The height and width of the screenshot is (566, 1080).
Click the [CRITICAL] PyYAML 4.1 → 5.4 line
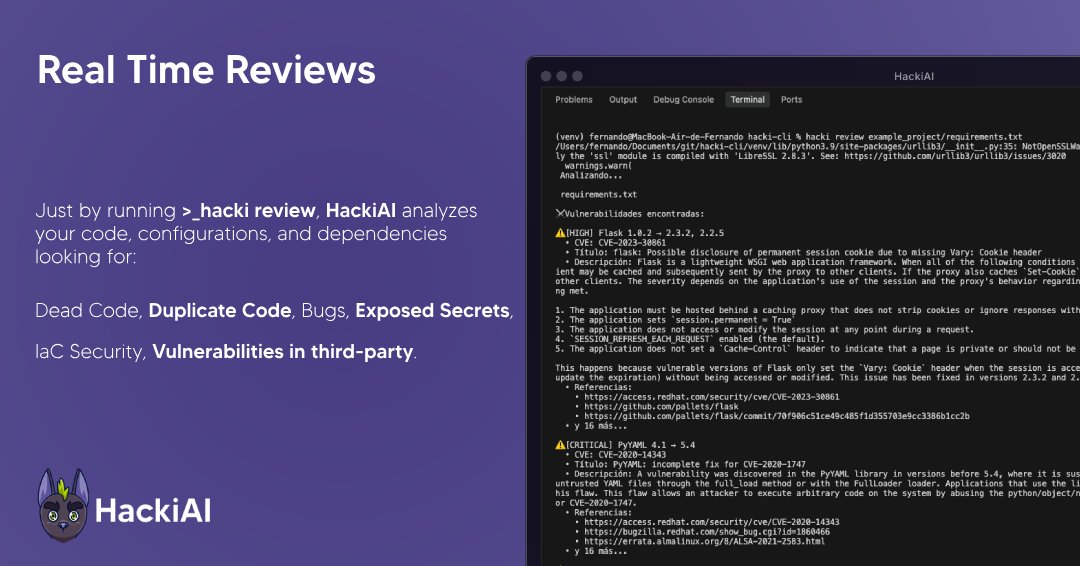click(x=630, y=445)
